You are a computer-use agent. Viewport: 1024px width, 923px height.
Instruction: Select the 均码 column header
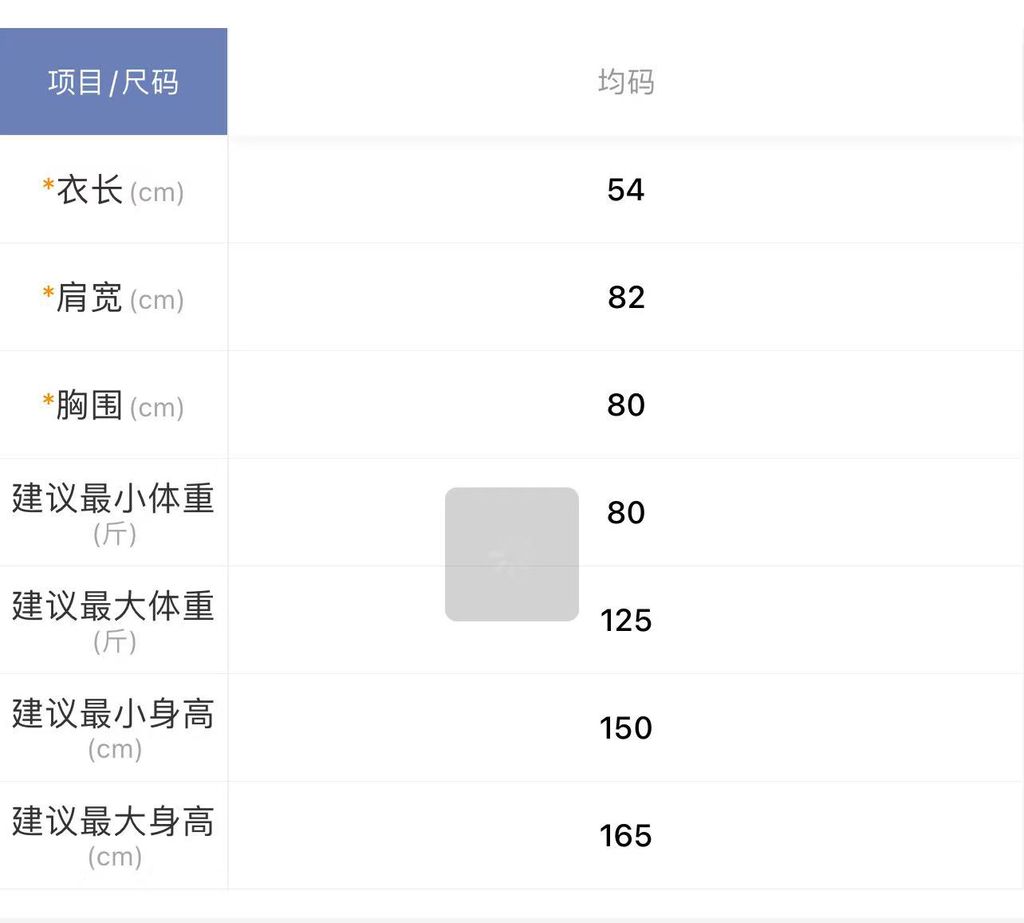pyautogui.click(x=626, y=82)
